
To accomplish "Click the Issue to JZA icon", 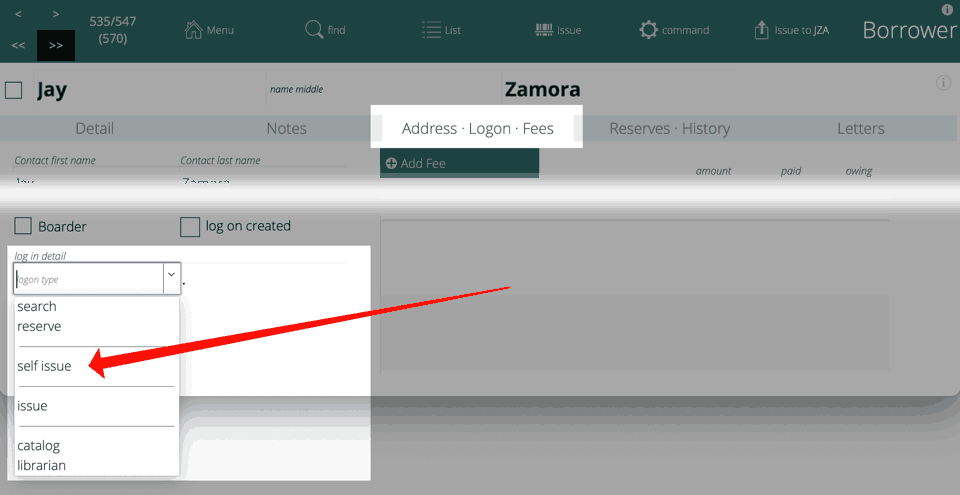I will [x=762, y=30].
